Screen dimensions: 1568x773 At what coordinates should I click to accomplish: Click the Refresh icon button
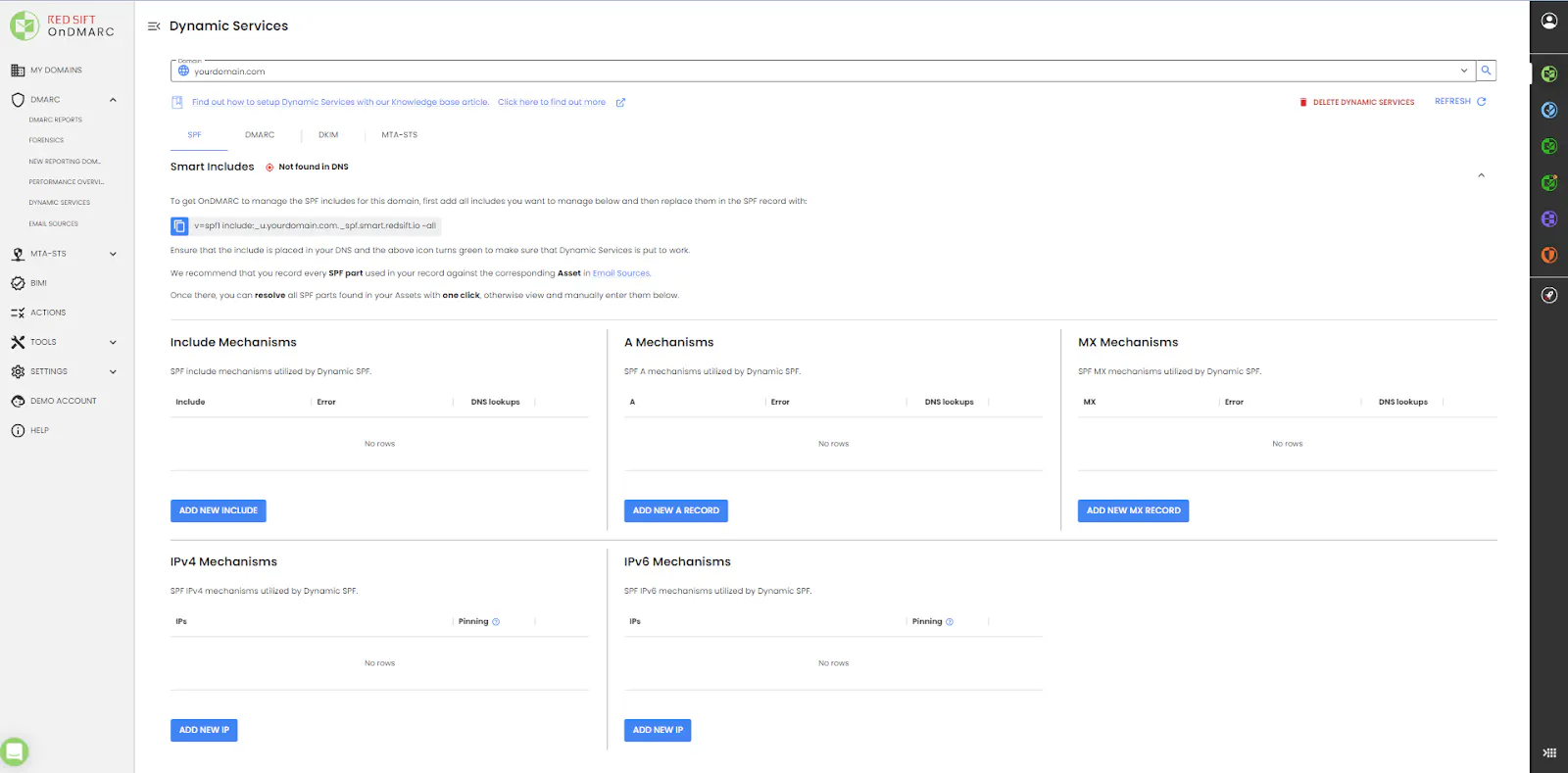point(1481,102)
